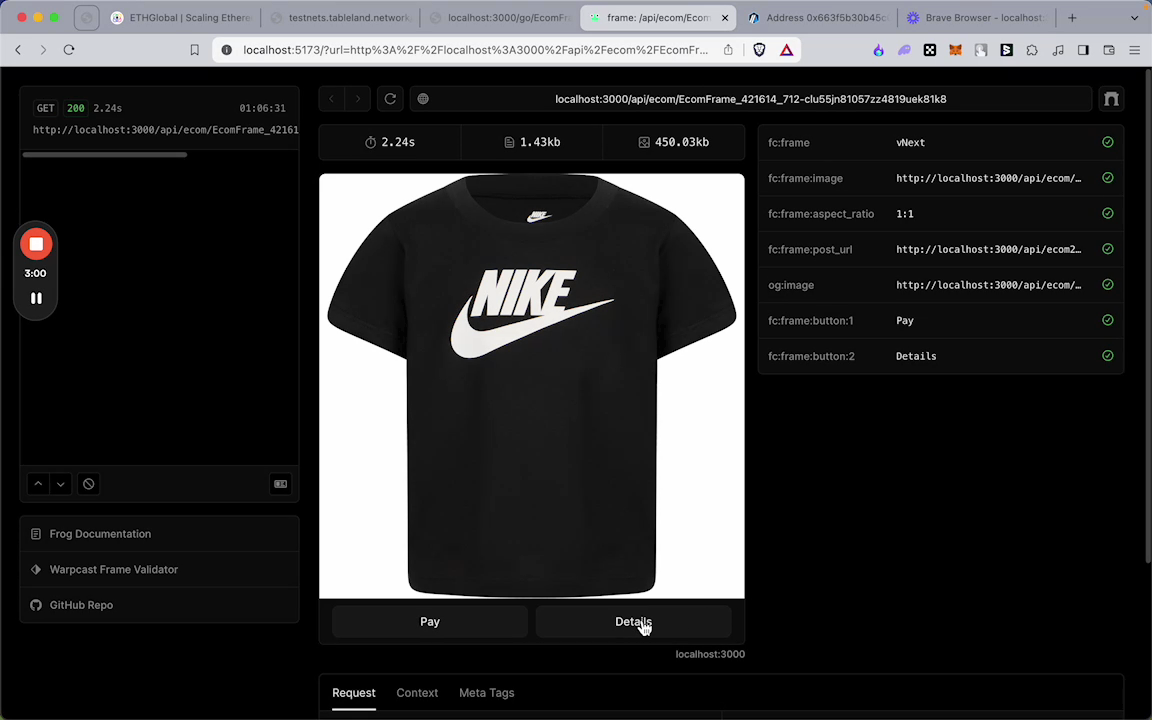Open the black-and-white pattern extension
The image size is (1152, 720).
coord(930,50)
